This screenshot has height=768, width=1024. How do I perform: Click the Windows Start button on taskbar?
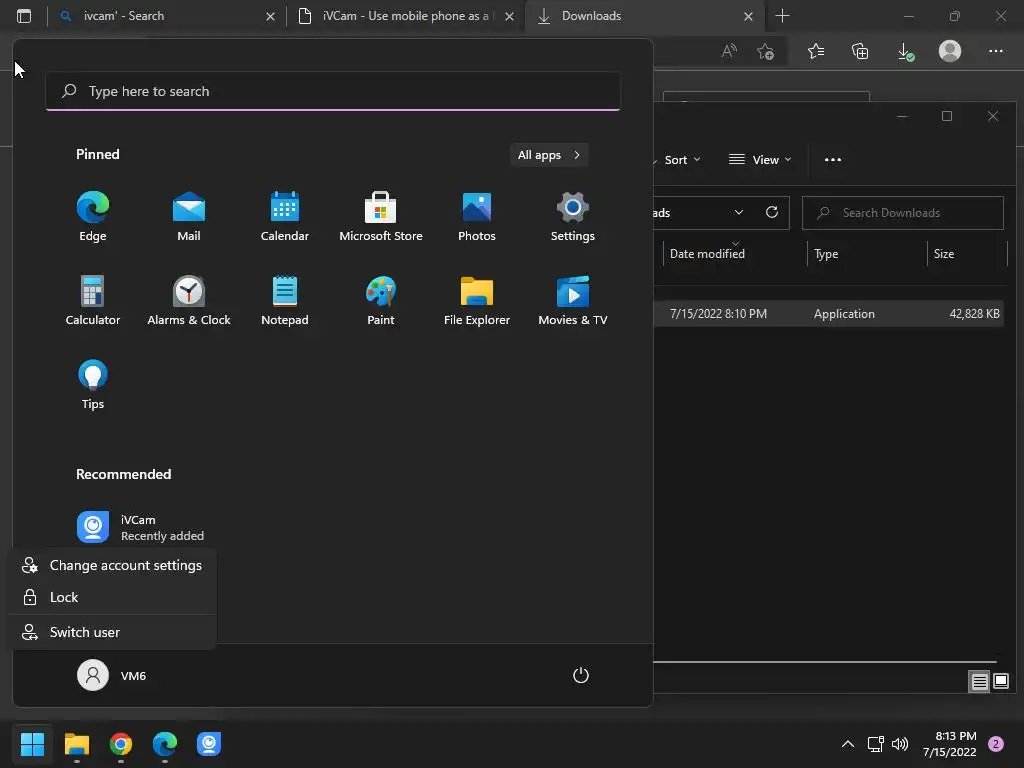tap(32, 744)
